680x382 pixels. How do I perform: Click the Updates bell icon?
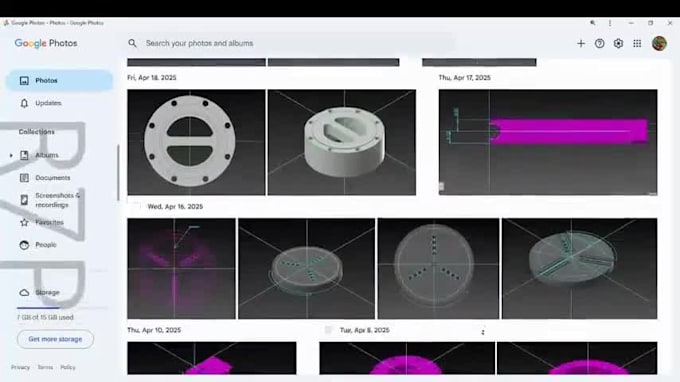(24, 103)
